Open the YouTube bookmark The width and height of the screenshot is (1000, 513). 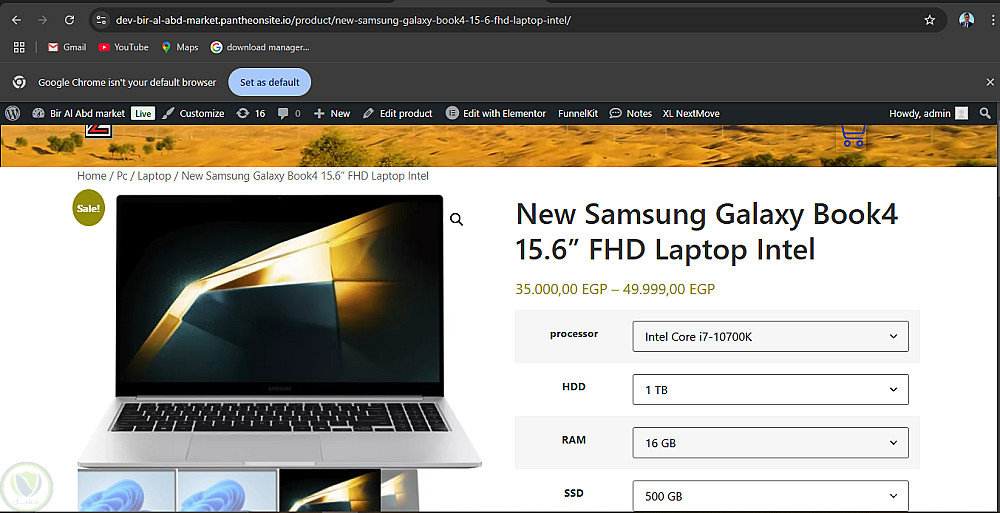click(x=123, y=47)
